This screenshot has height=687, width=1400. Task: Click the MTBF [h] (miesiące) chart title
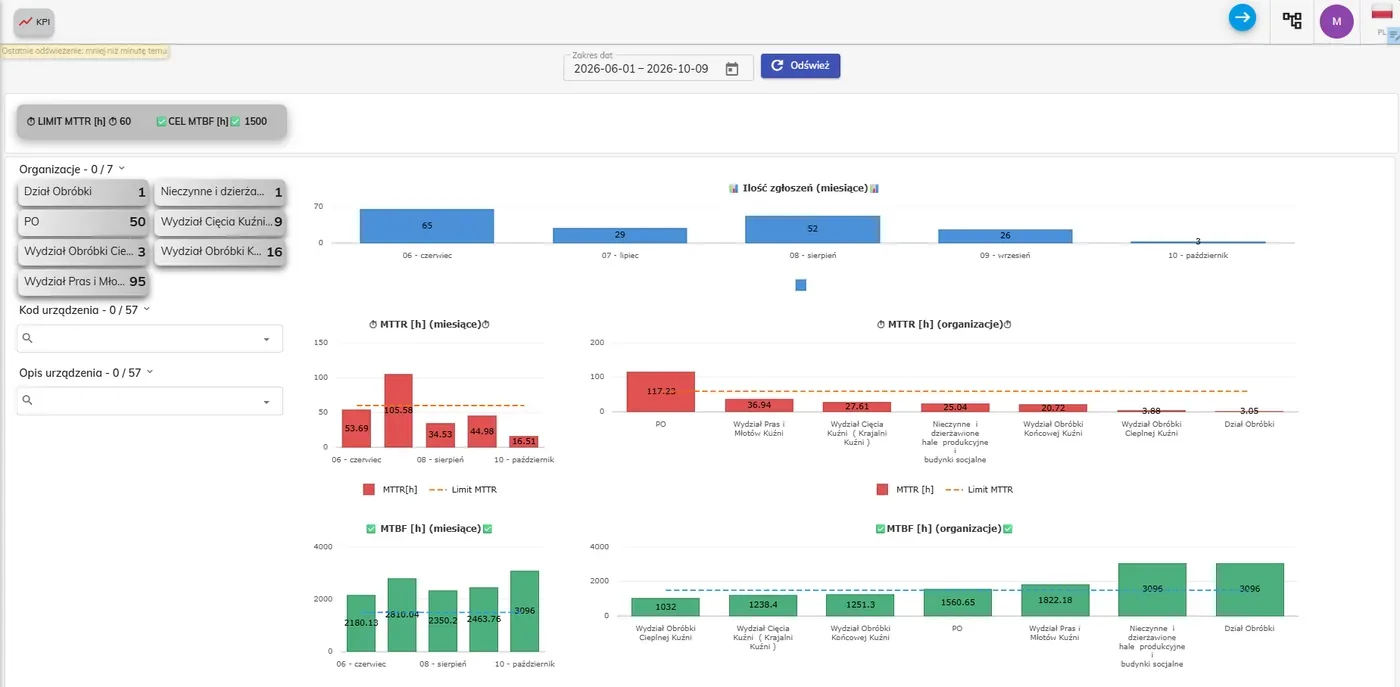[x=430, y=529]
